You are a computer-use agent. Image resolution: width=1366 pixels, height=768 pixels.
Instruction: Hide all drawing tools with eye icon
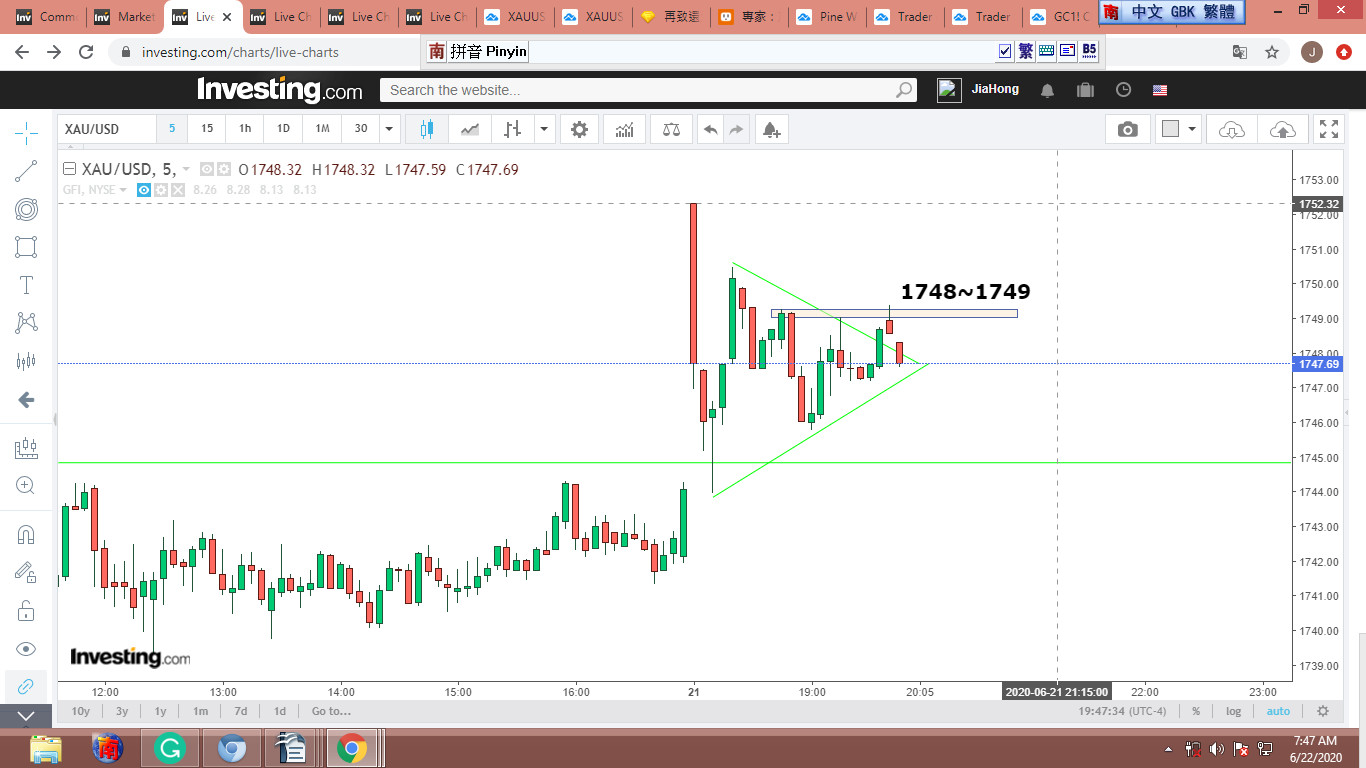[x=26, y=649]
